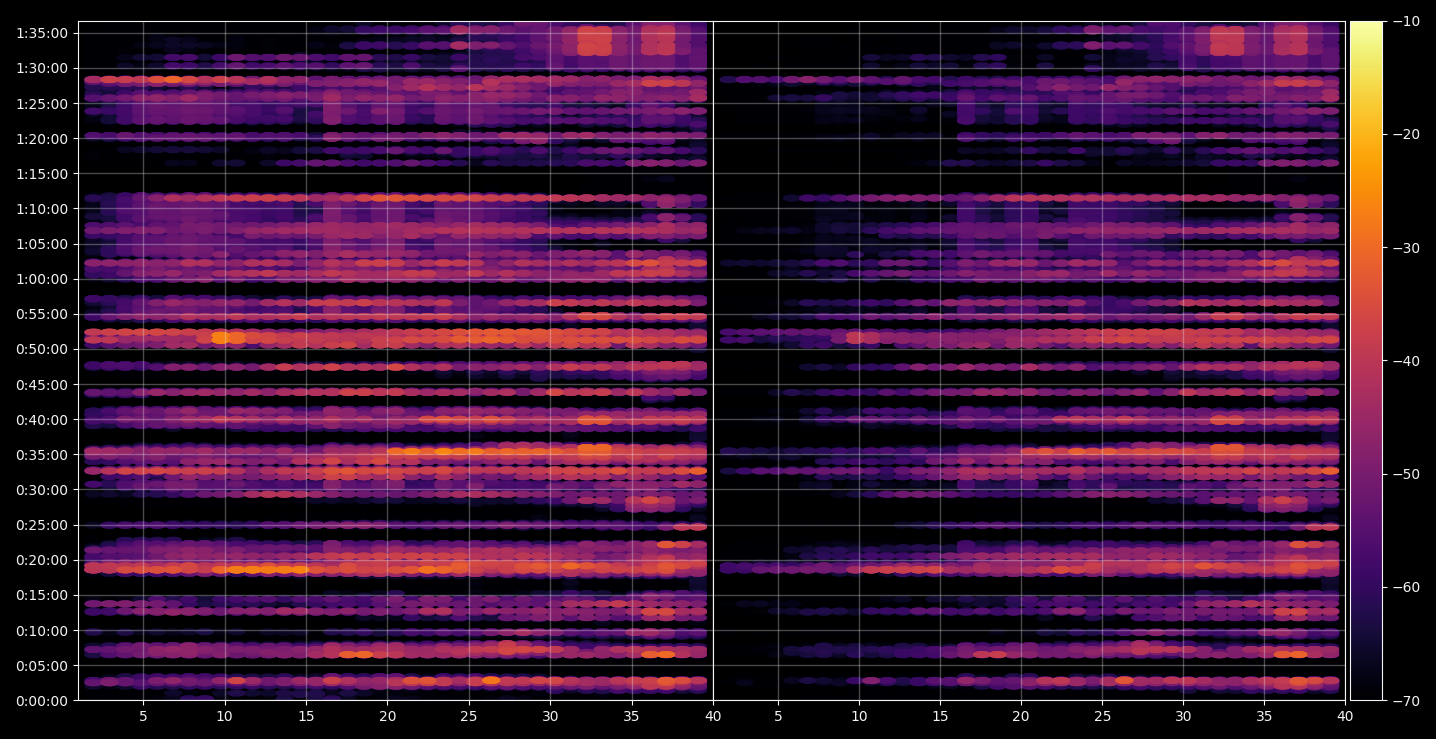
Task: Click the 0:10:00 y-axis tick label
Action: [42, 630]
